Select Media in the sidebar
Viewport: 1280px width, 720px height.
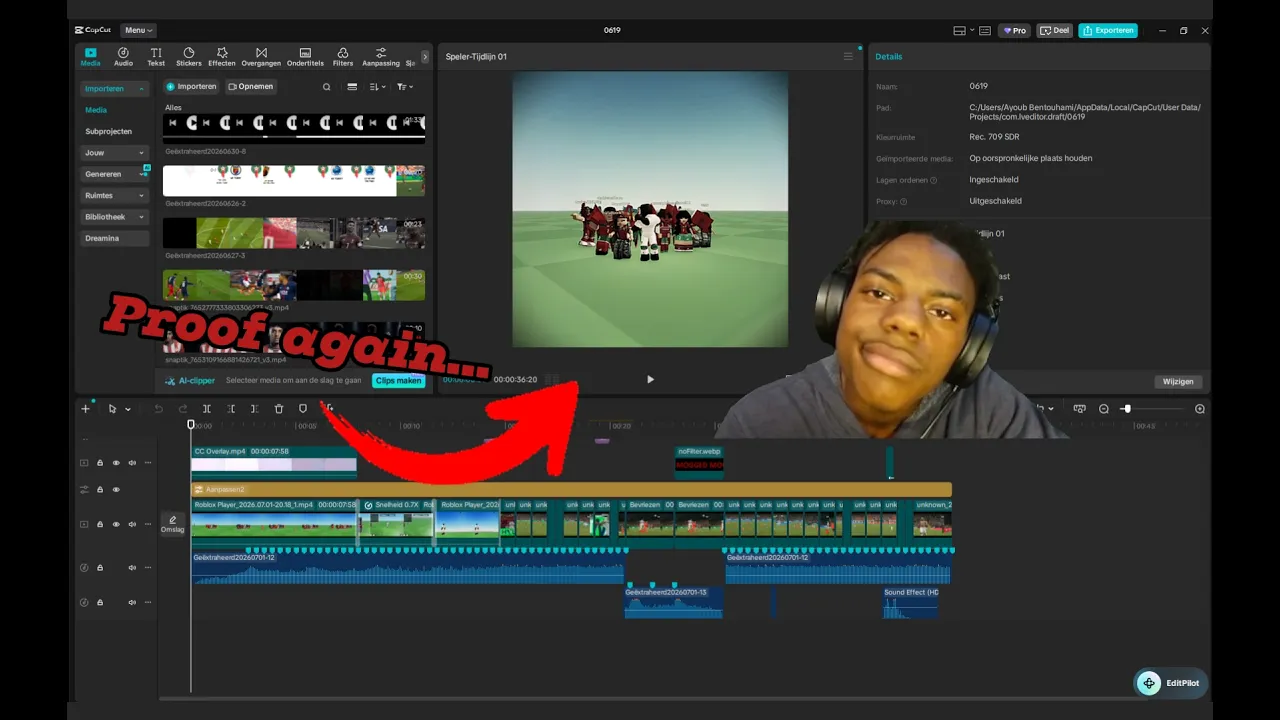[x=96, y=110]
